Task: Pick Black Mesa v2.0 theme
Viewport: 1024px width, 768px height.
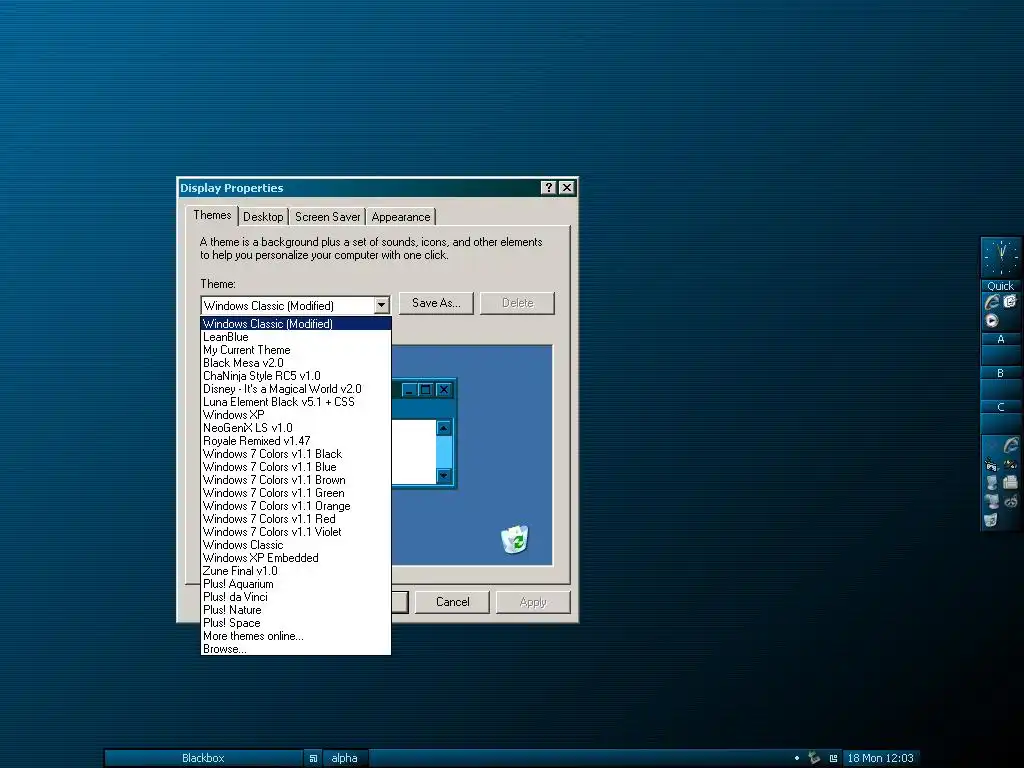Action: click(x=296, y=363)
